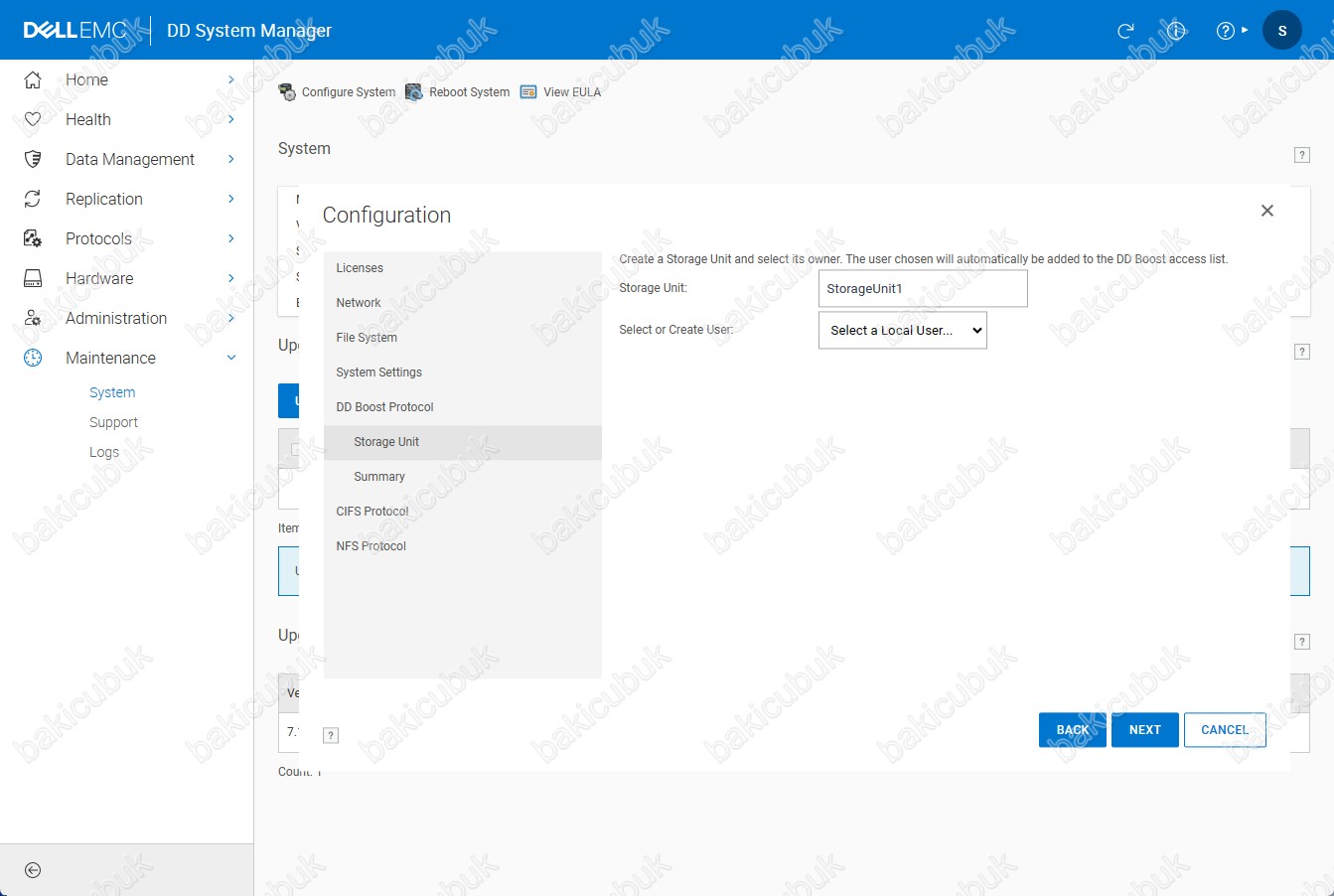This screenshot has width=1334, height=896.
Task: Click the Hardware drive icon in sidebar
Action: coord(33,278)
